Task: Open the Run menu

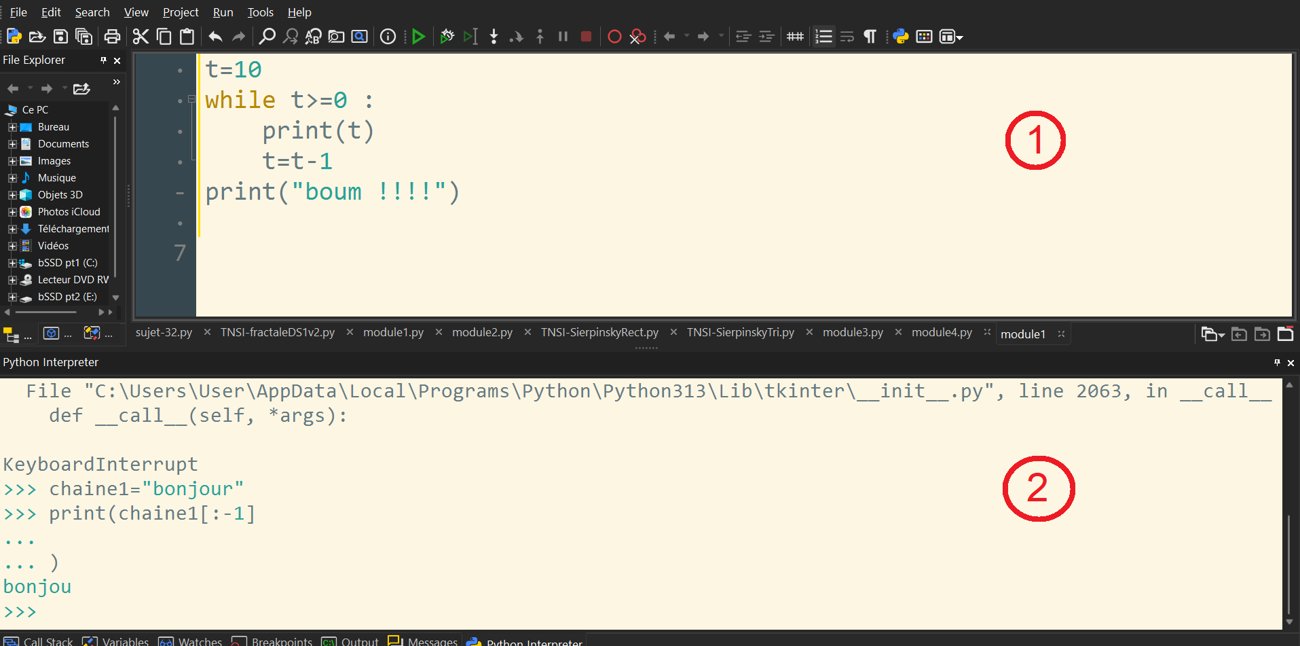Action: tap(223, 12)
